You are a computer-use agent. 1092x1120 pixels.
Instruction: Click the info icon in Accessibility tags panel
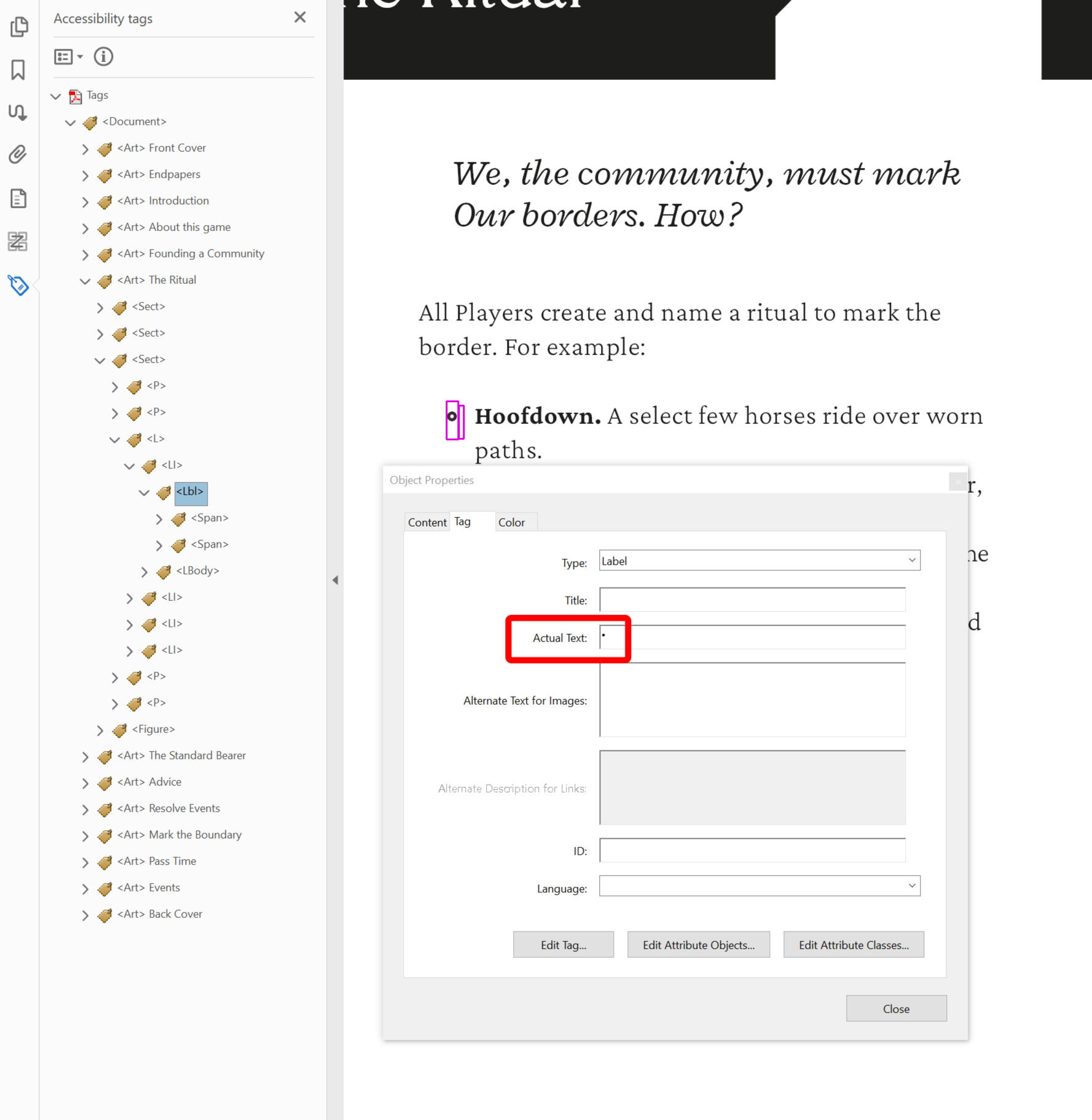click(x=103, y=57)
